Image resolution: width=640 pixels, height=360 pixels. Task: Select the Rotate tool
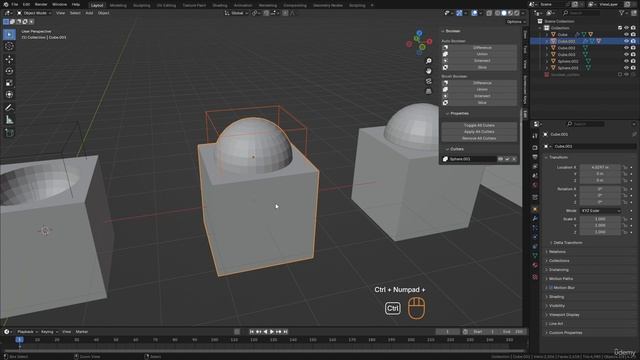[x=9, y=71]
